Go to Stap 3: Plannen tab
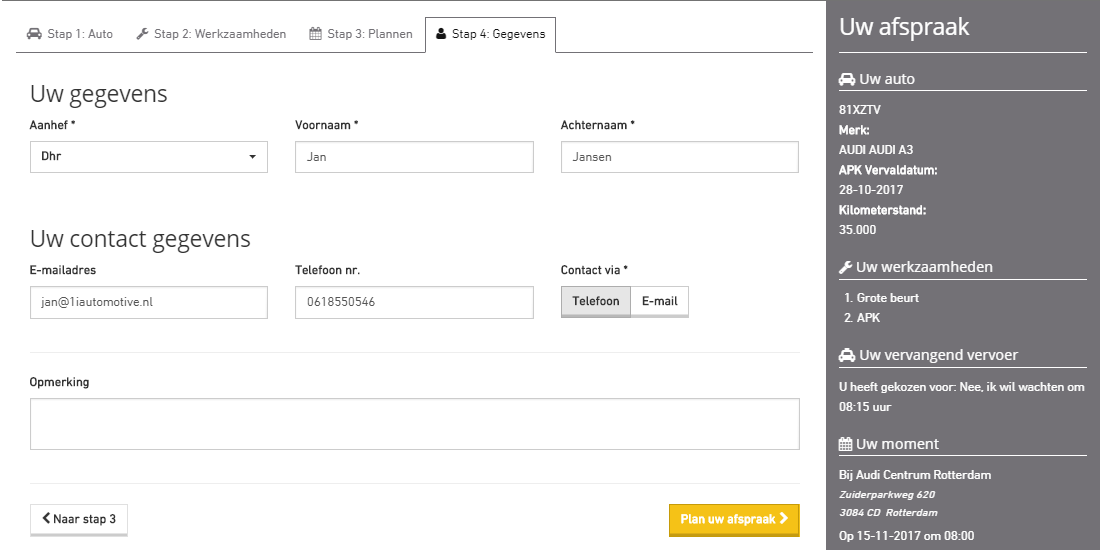 (361, 34)
